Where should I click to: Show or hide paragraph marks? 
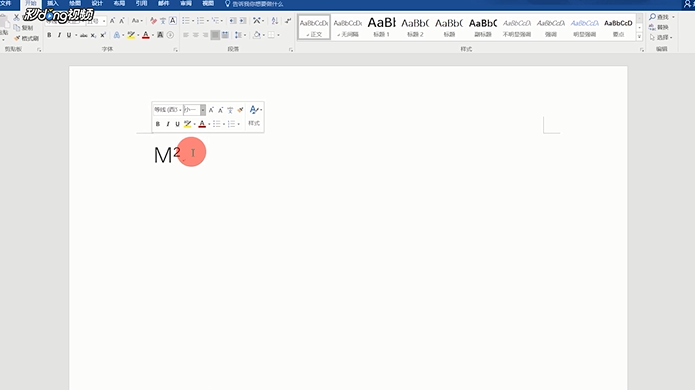(288, 21)
